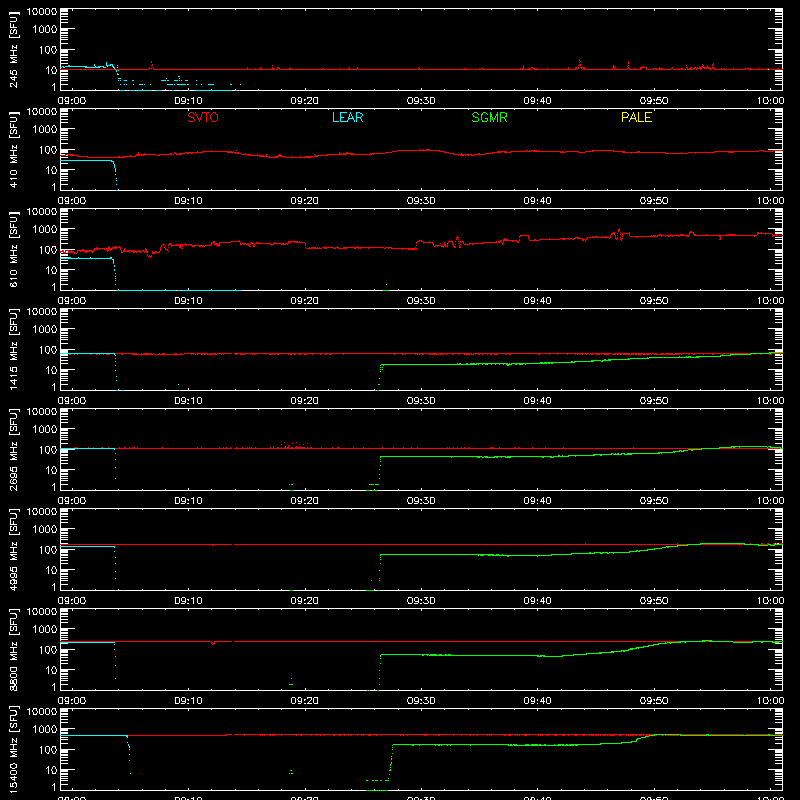Click the red SVTO legend label
This screenshot has height=800, width=800.
pos(203,117)
